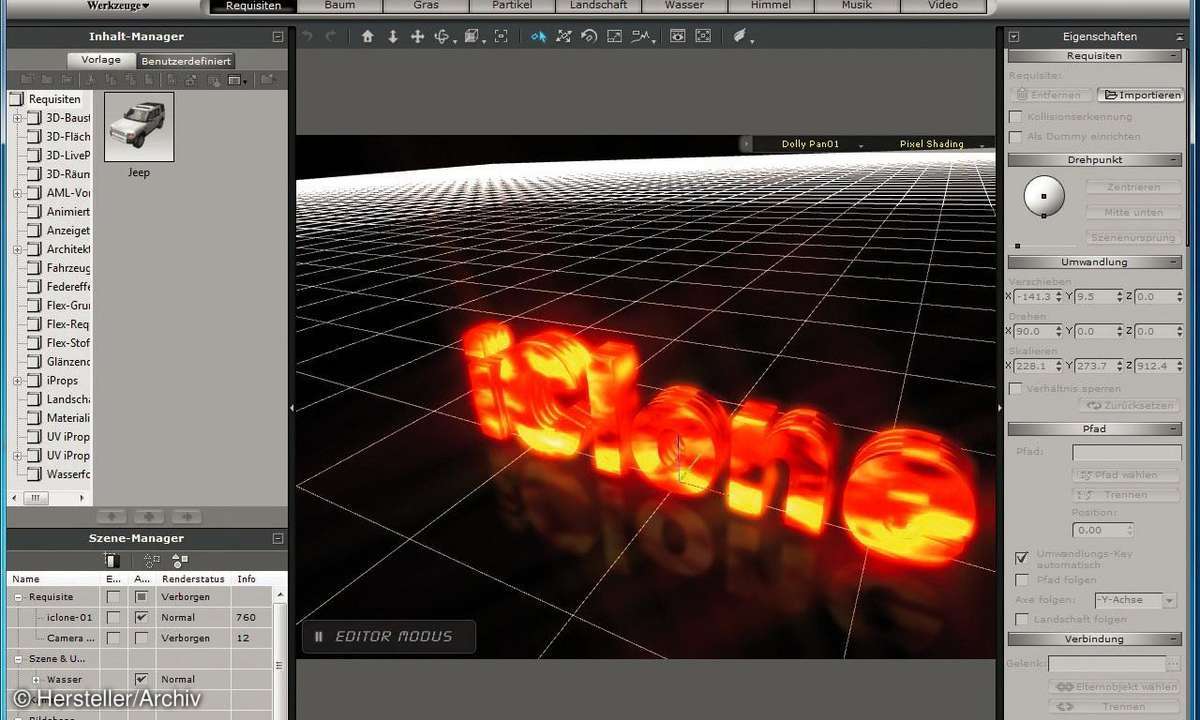Click the slider handle below the pivot sphere
The image size is (1200, 720).
click(x=1018, y=245)
